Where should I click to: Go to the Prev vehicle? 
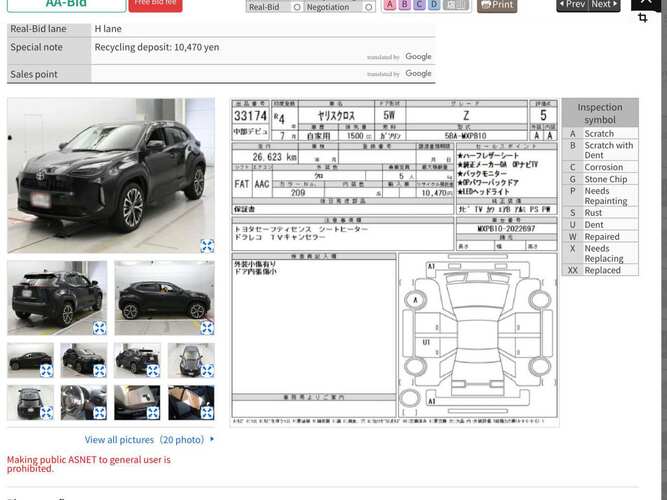click(x=573, y=5)
